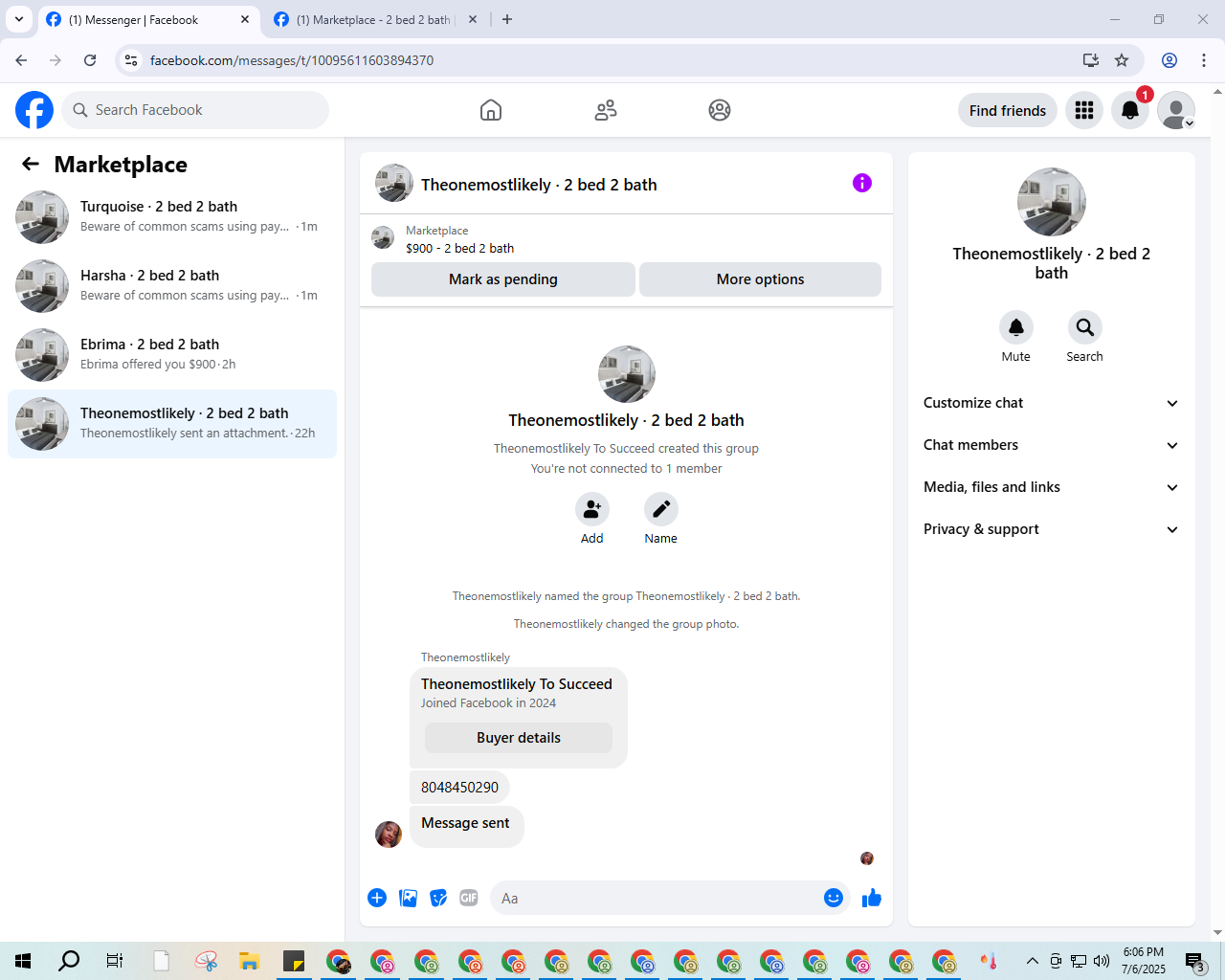The height and width of the screenshot is (980, 1225).
Task: Open the Facebook menu grid icon
Action: 1084,110
